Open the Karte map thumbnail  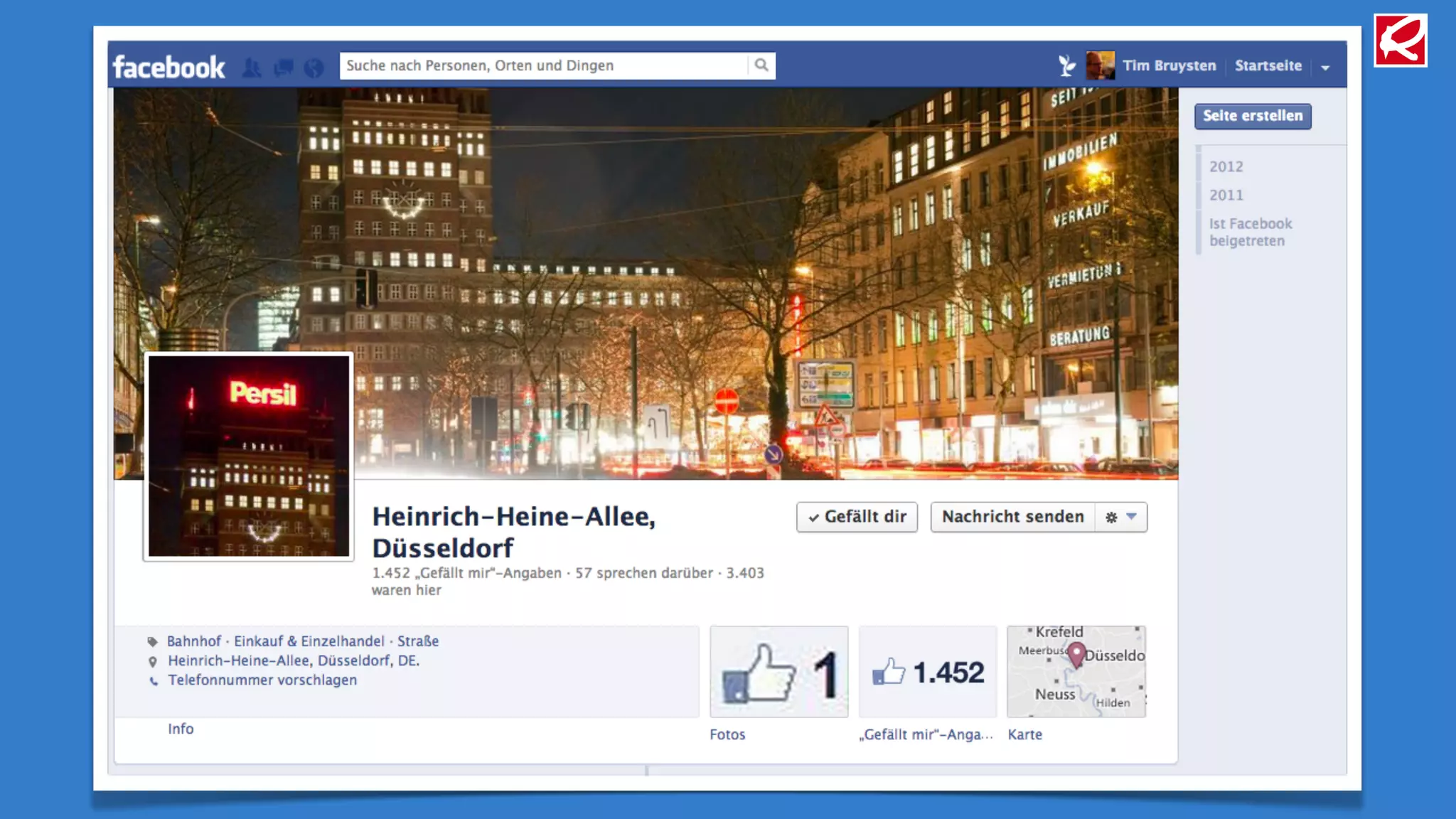pyautogui.click(x=1076, y=672)
